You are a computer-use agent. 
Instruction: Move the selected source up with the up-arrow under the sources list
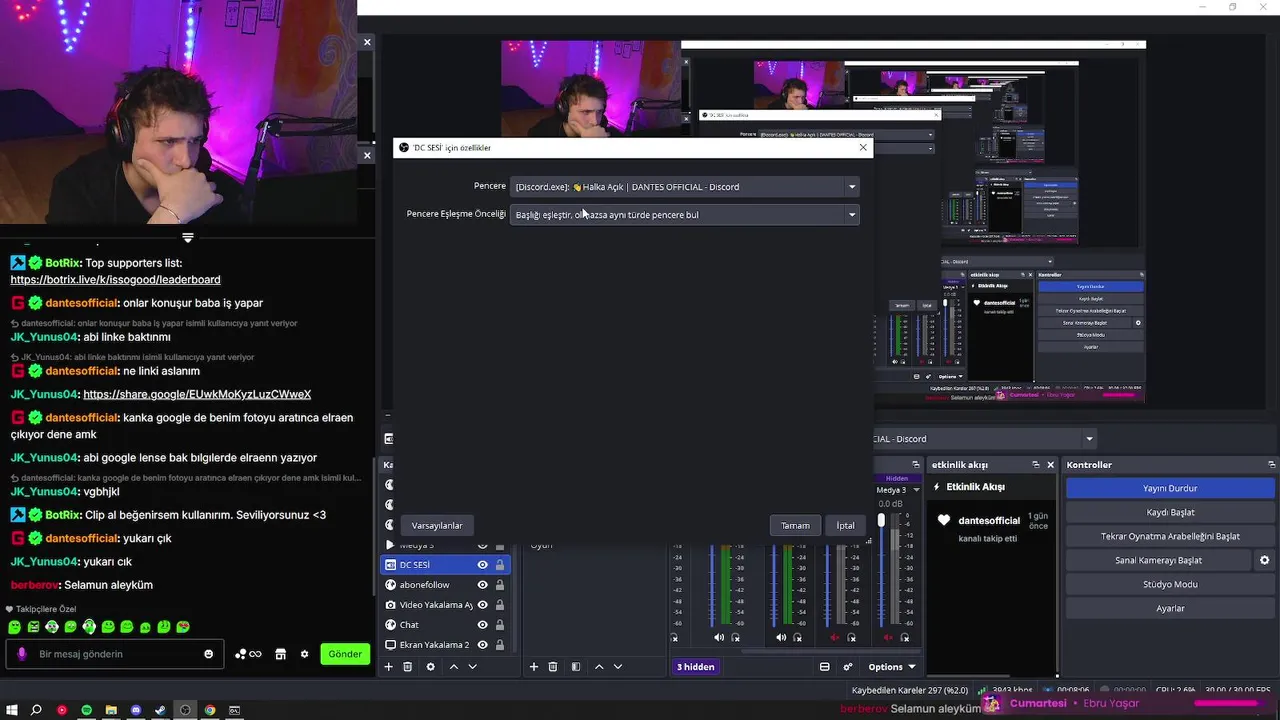pyautogui.click(x=454, y=667)
